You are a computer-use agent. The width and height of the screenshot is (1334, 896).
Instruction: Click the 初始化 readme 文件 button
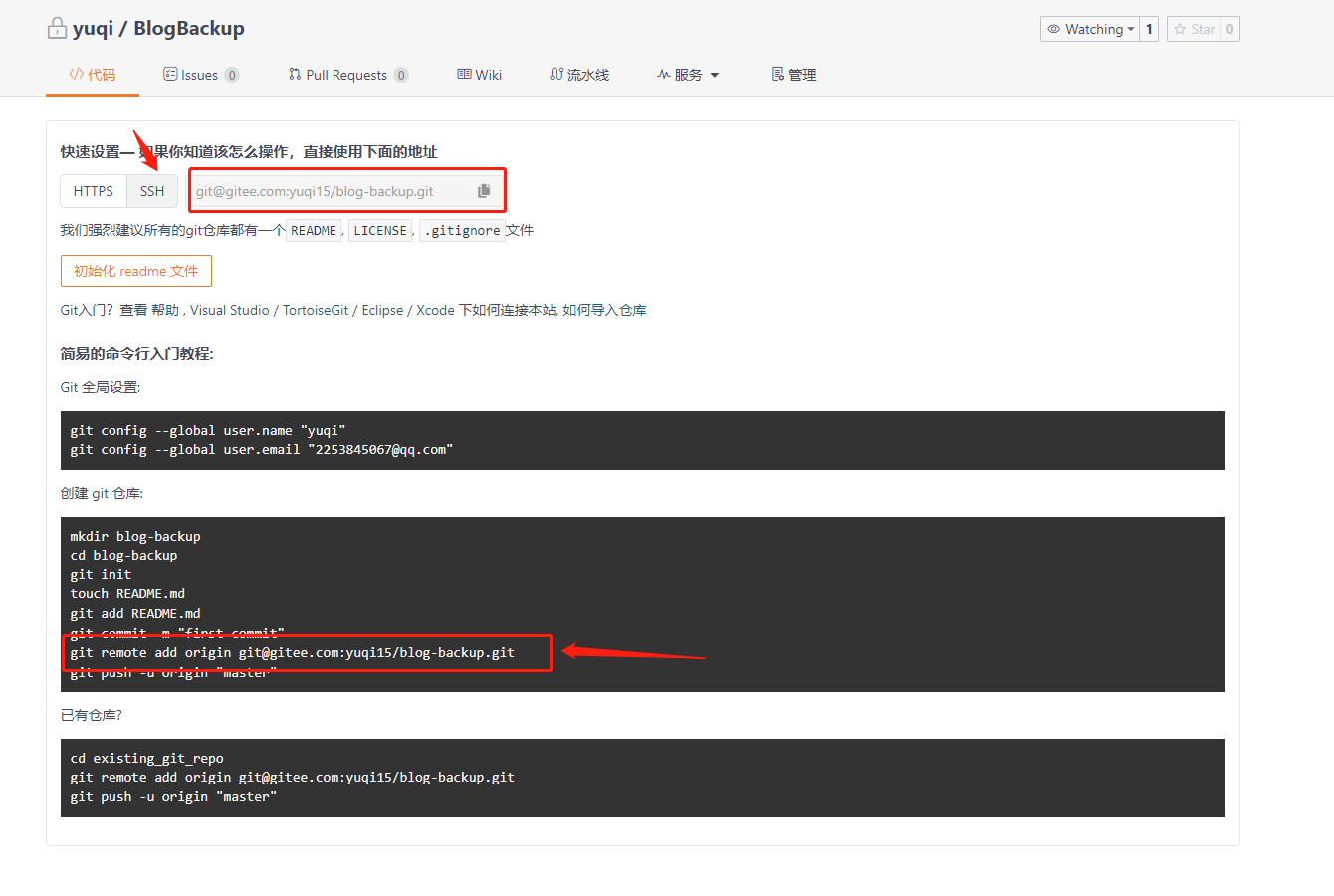coord(136,271)
